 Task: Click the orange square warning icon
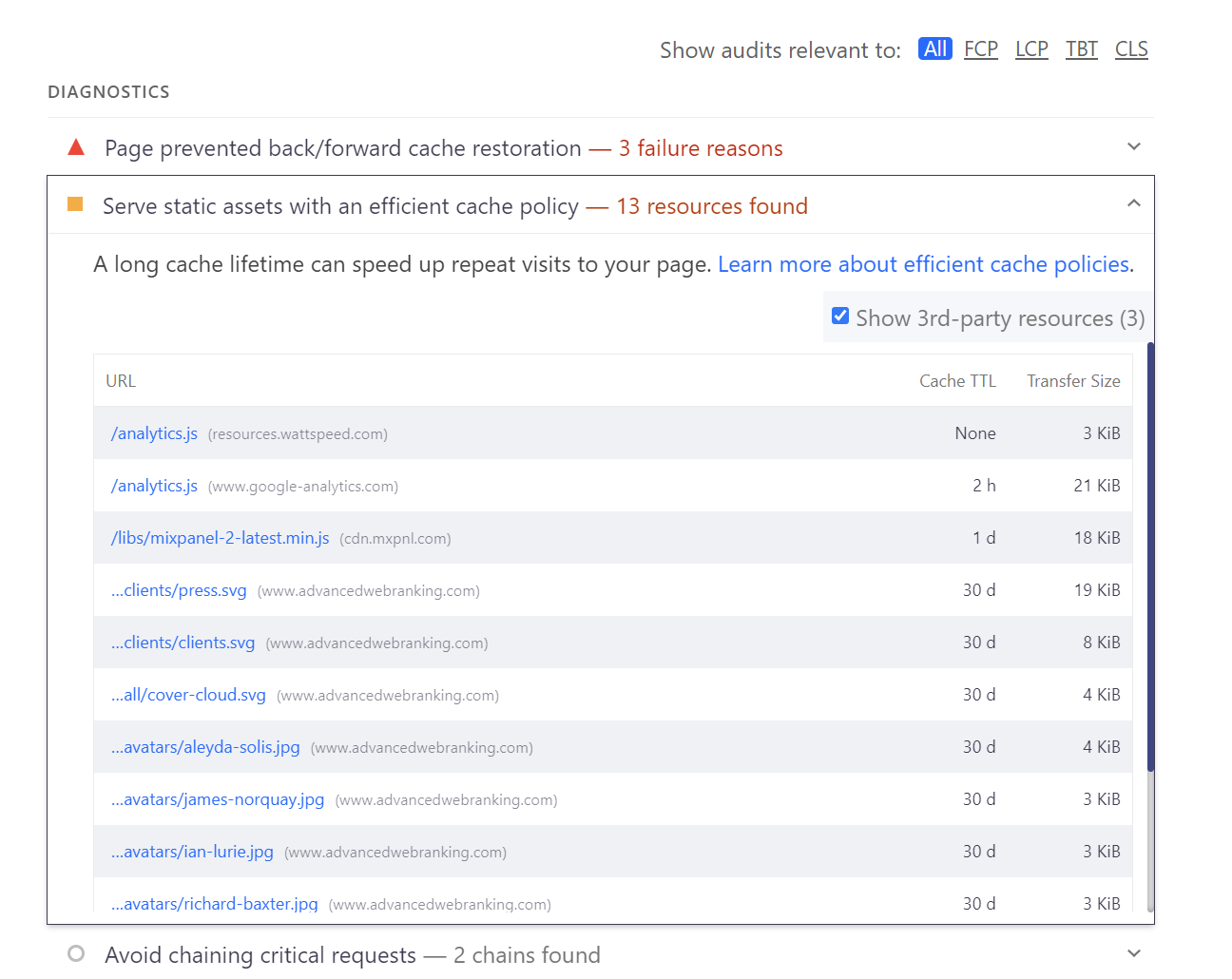(x=75, y=203)
